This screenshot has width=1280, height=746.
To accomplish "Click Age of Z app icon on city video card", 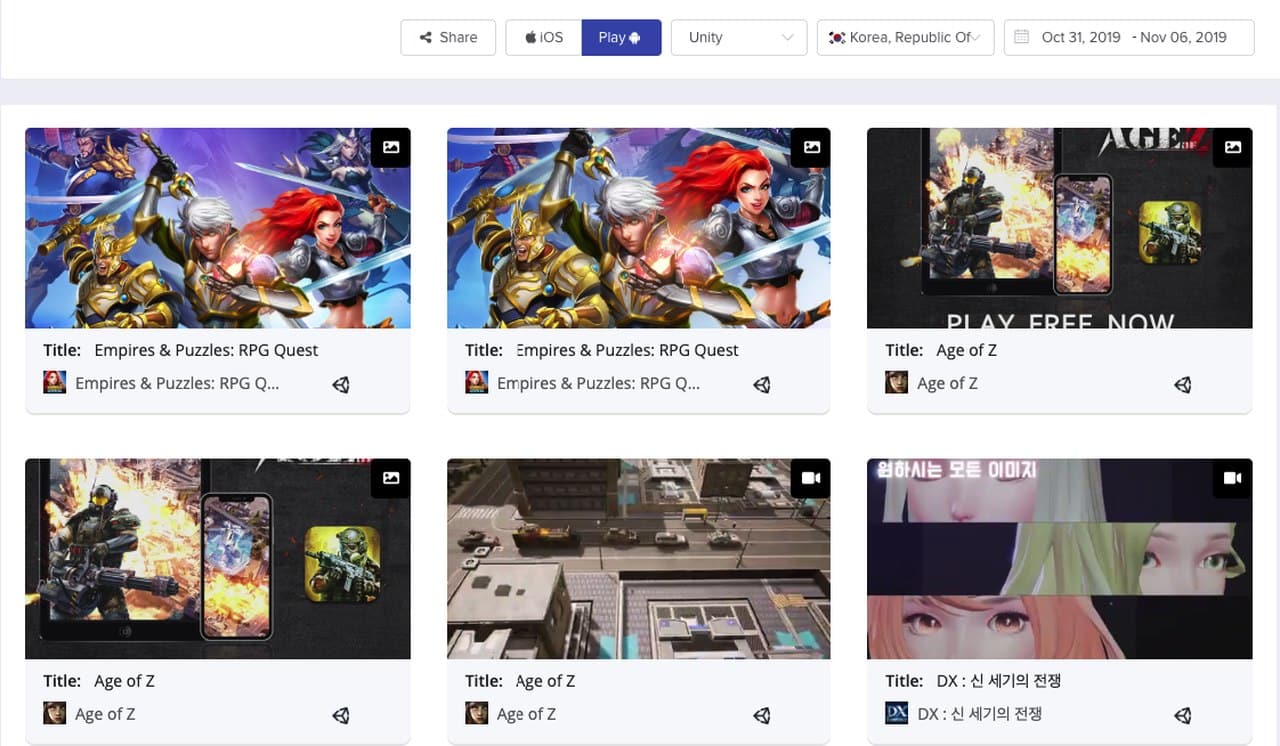I will tap(477, 713).
